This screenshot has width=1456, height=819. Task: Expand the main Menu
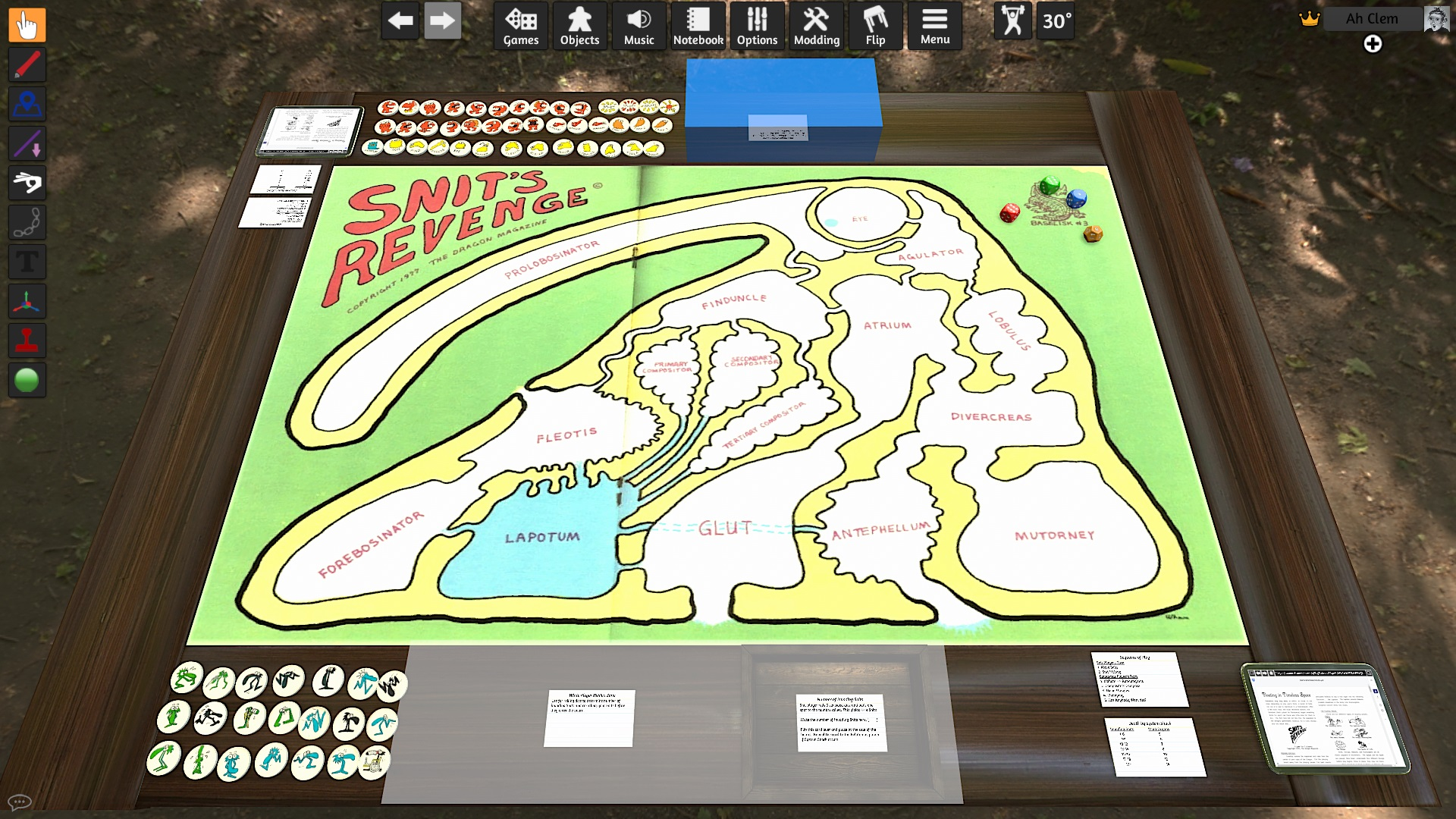pyautogui.click(x=934, y=27)
